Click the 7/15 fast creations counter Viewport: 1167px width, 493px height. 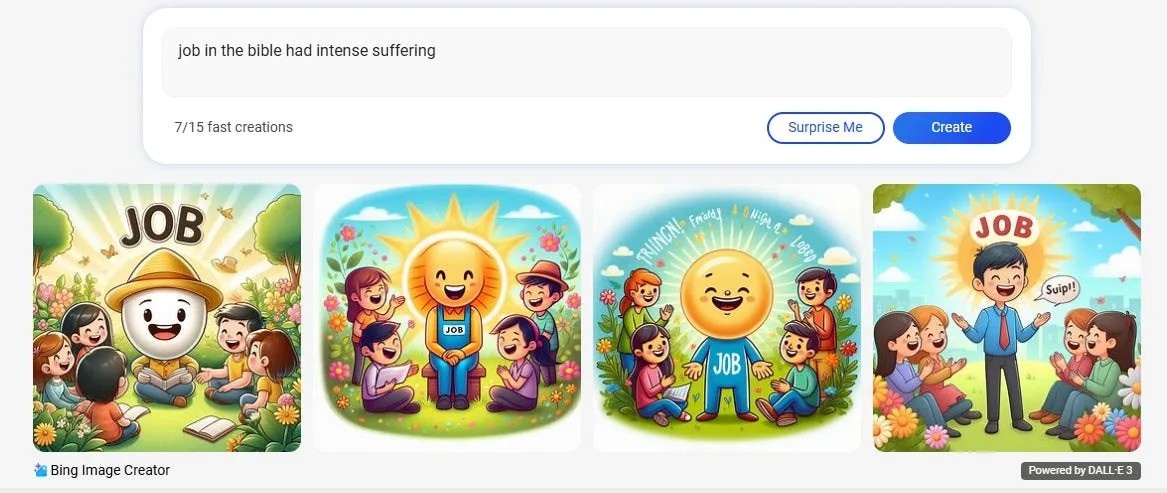click(234, 127)
